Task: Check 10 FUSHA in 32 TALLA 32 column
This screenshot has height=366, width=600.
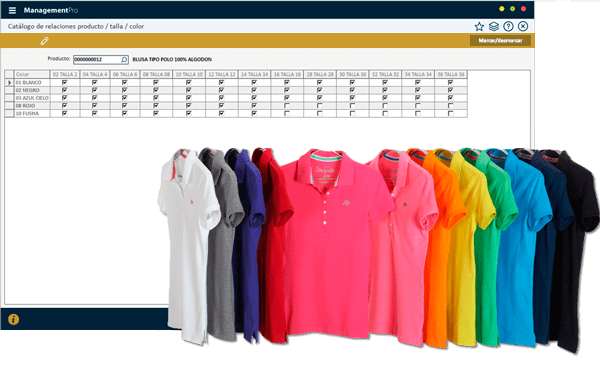Action: point(385,113)
